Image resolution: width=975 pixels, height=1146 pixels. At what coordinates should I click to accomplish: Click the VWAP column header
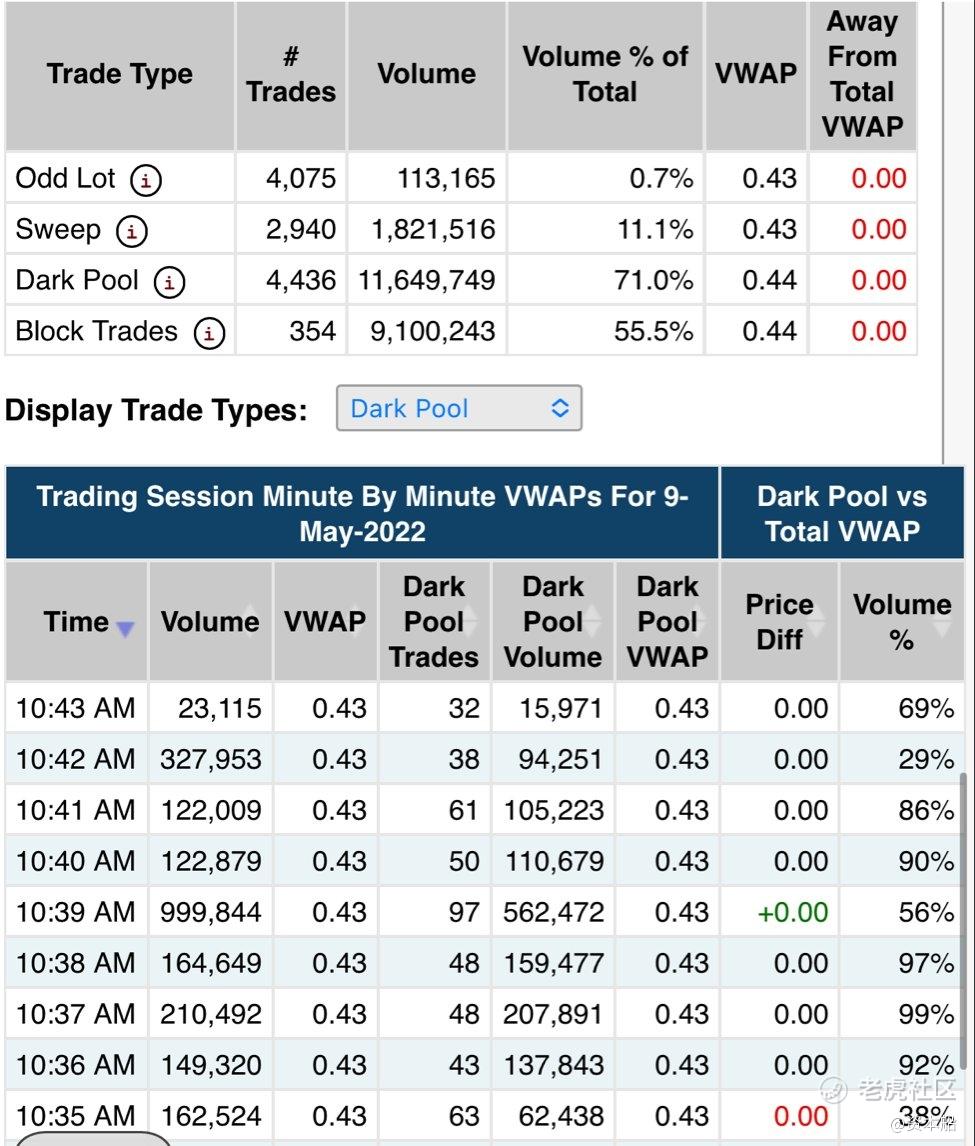[x=325, y=622]
